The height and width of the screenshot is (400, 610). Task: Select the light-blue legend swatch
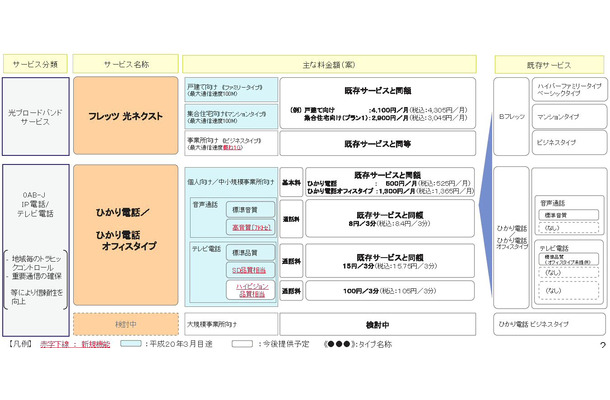coord(131,344)
